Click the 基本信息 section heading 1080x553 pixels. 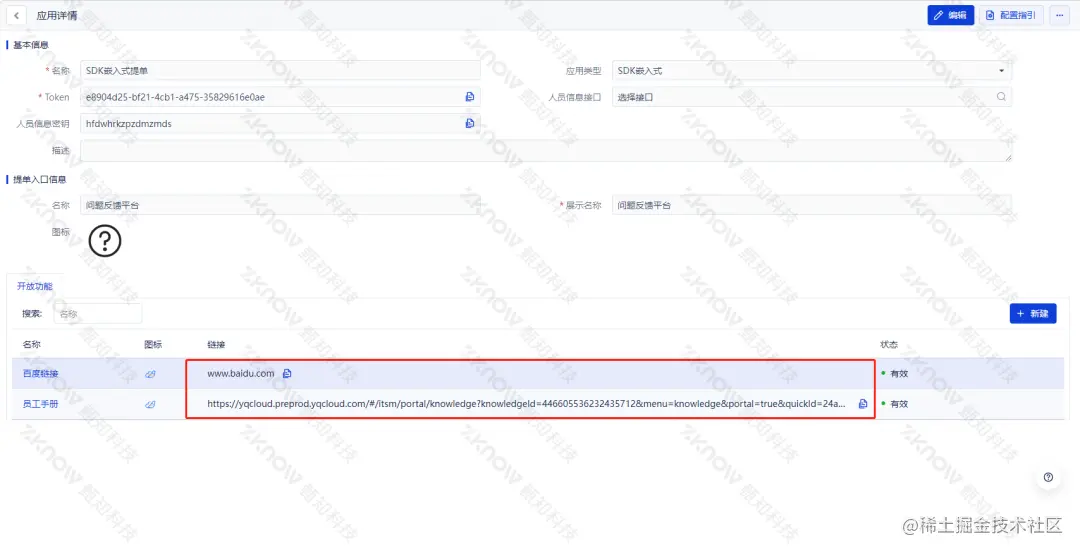click(31, 45)
